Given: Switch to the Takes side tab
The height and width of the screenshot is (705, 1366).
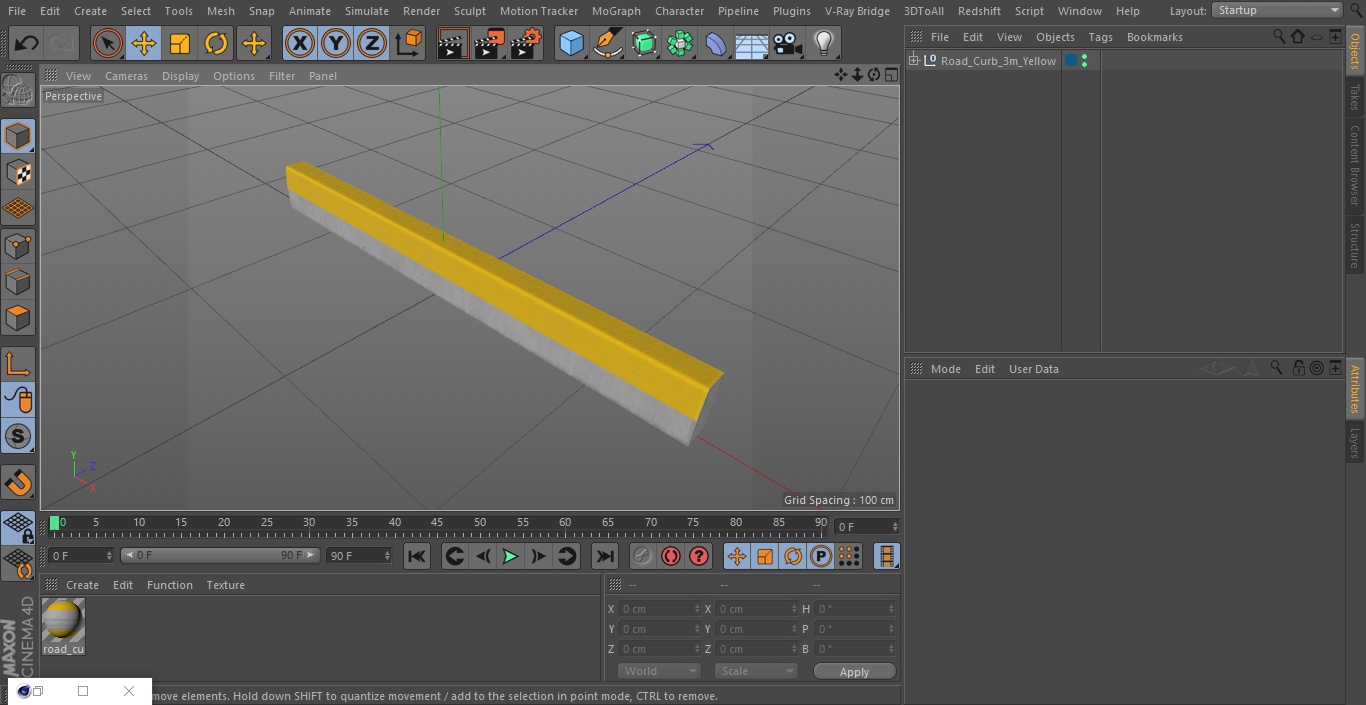Looking at the screenshot, I should coord(1355,97).
